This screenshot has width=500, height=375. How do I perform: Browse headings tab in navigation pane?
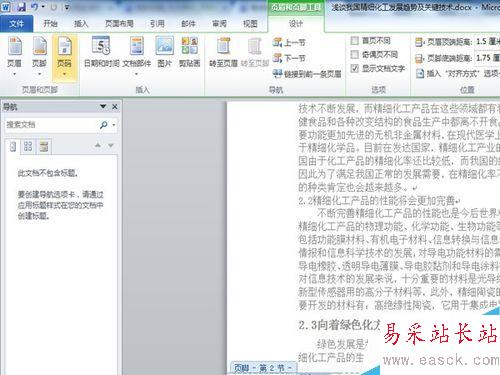[13, 146]
